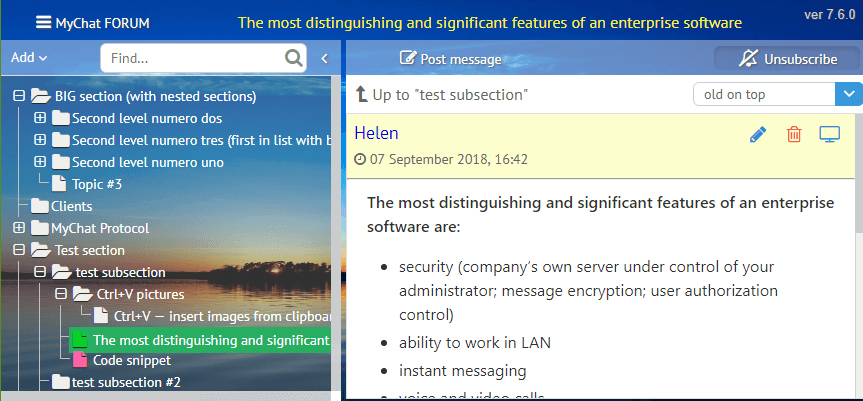
Task: Open the Add dropdown menu
Action: 29,58
